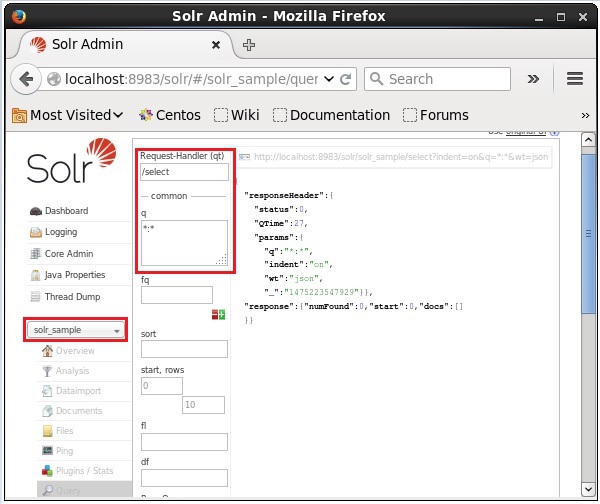Click the Logging icon in sidebar
The width and height of the screenshot is (600, 504).
tap(36, 232)
